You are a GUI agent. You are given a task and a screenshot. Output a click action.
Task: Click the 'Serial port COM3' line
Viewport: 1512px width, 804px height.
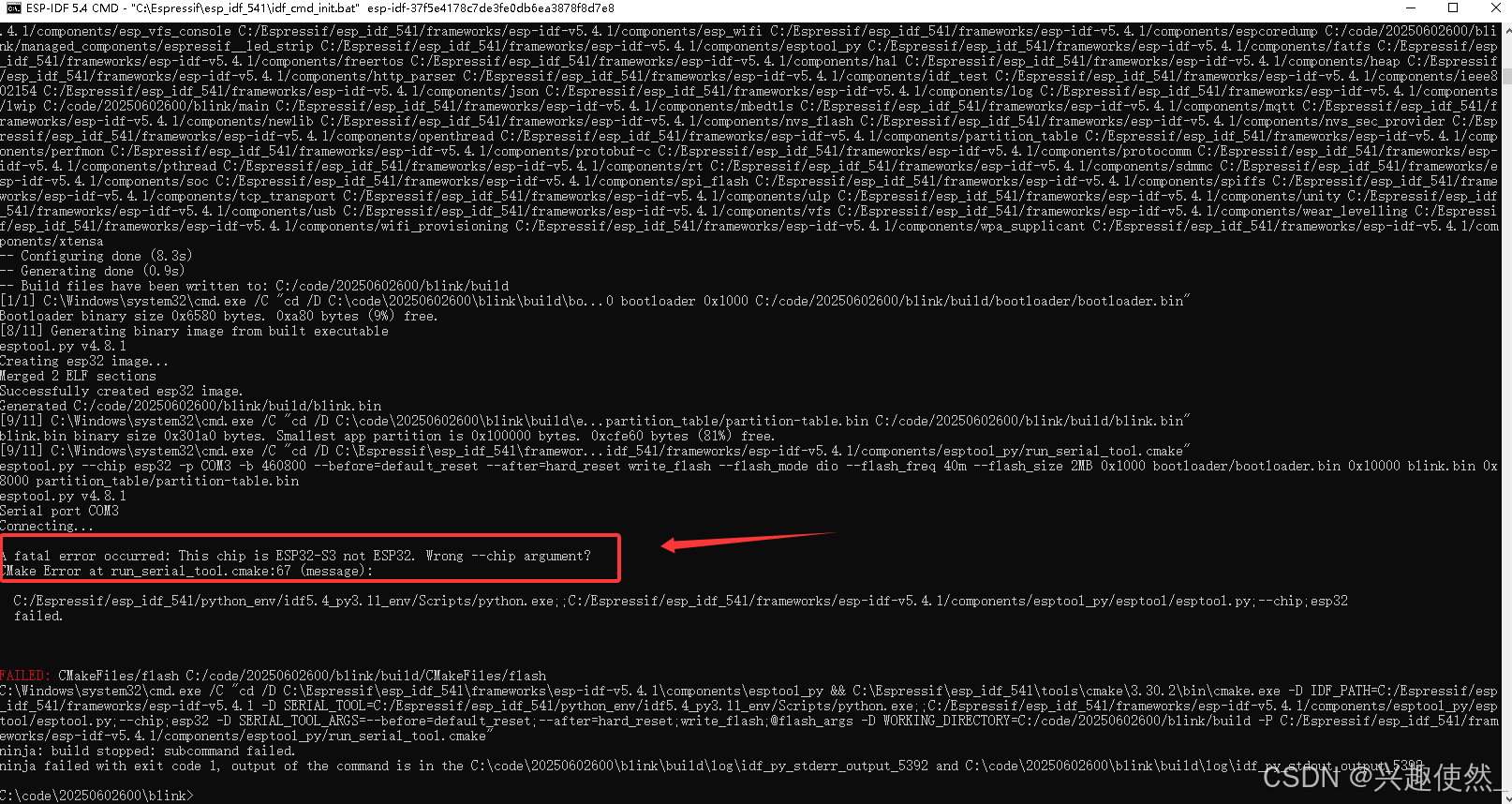tap(60, 511)
